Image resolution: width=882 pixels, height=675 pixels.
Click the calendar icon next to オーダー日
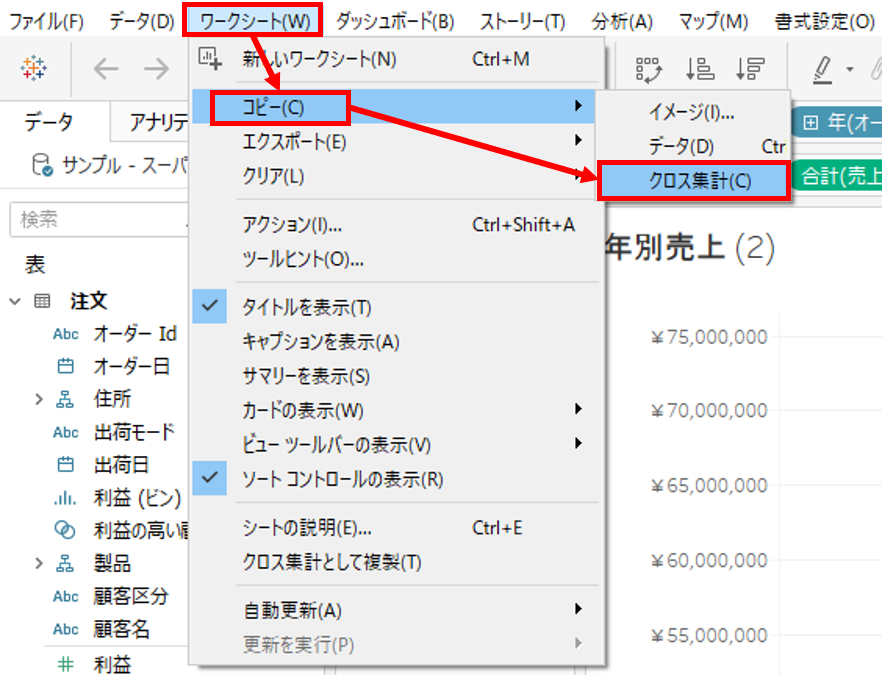63,364
